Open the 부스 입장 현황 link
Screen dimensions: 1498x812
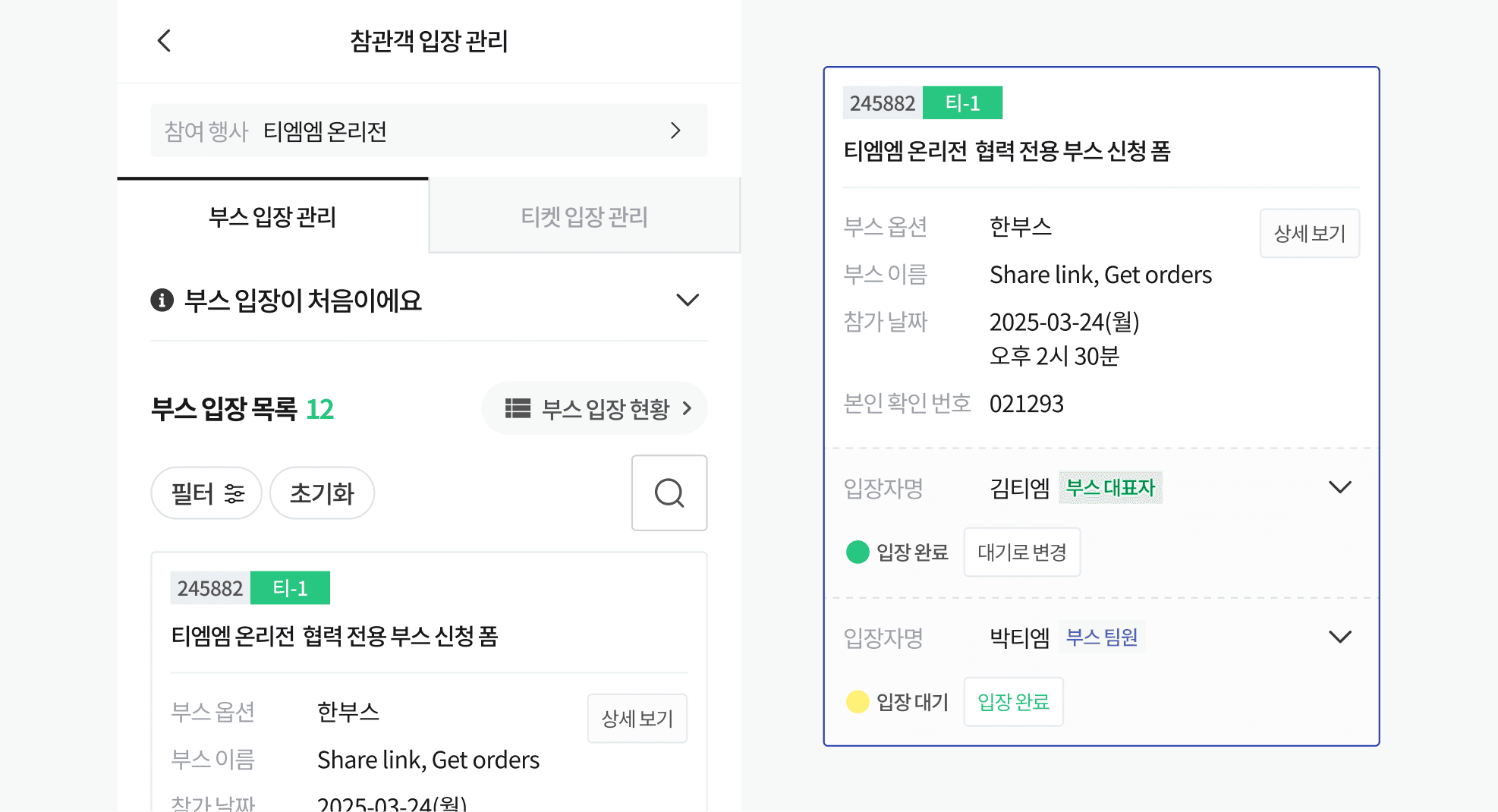pos(594,408)
